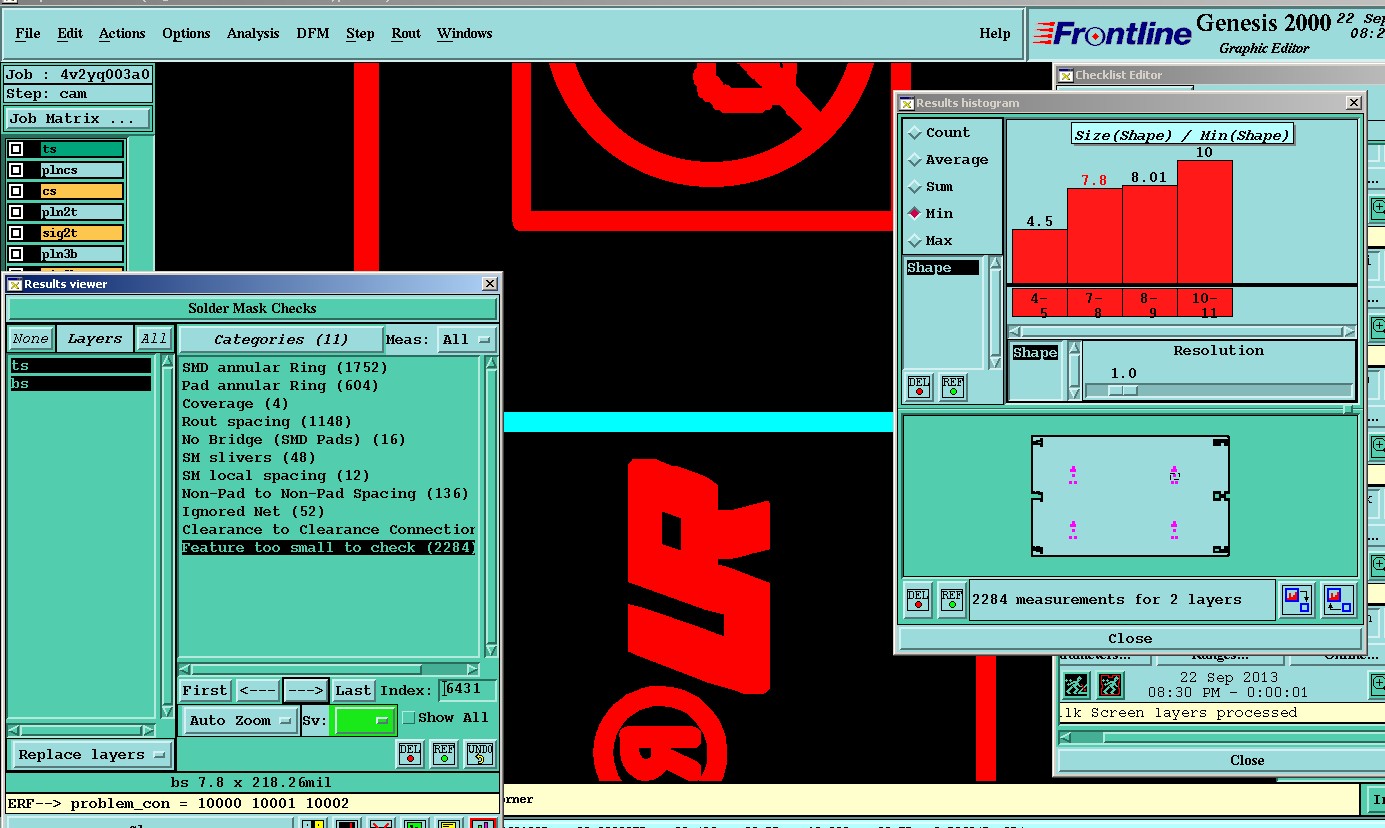Select No Bridge (SMD Pads) (16) category

pos(294,439)
